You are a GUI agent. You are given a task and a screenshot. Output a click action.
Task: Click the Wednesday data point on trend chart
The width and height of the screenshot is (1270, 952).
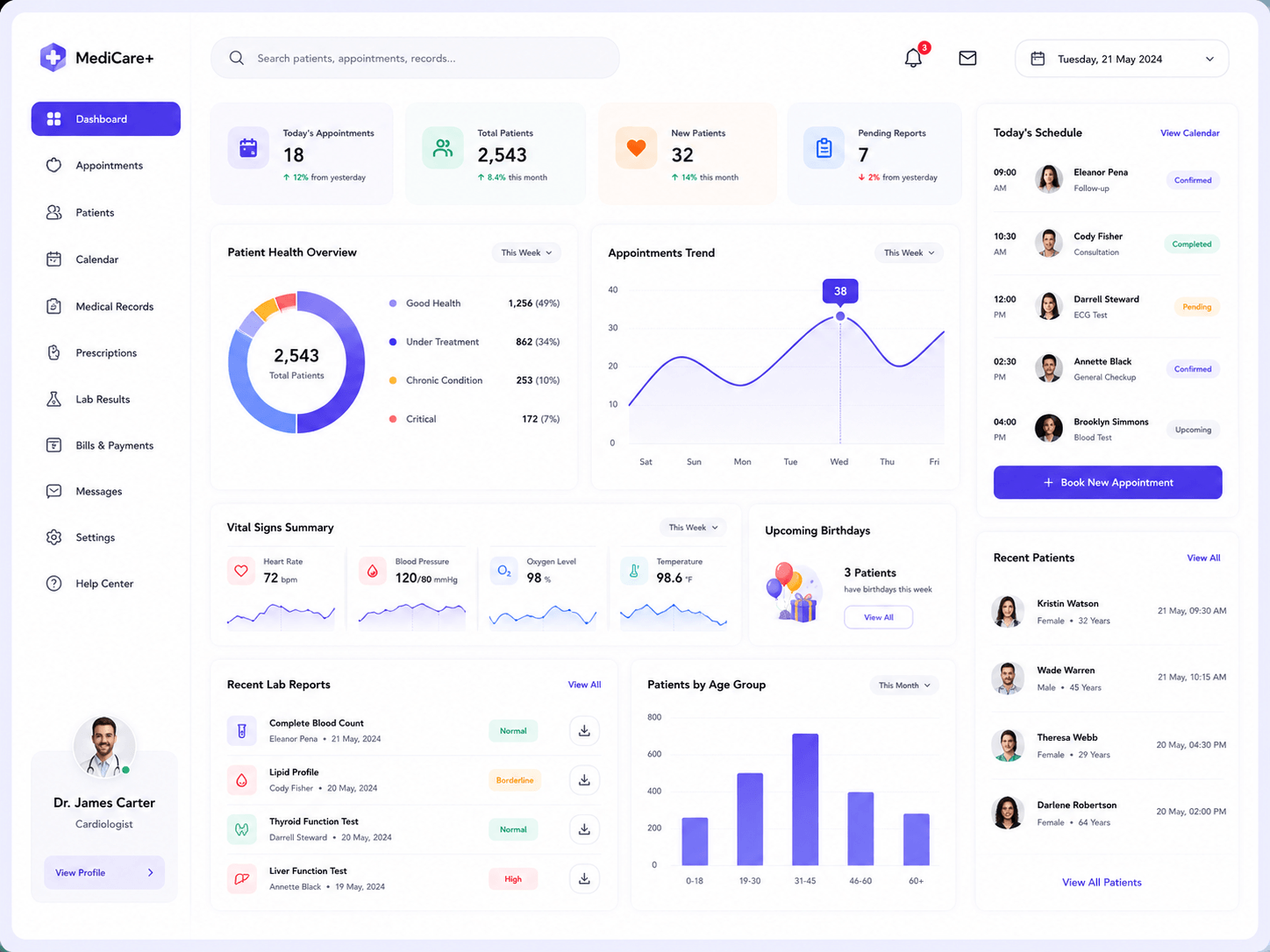coord(840,316)
